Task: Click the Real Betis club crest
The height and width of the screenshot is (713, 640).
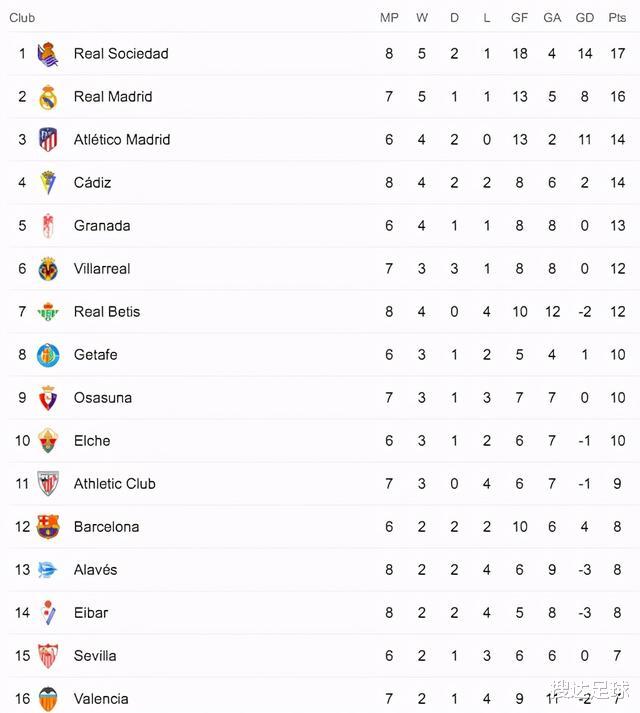Action: 48,312
